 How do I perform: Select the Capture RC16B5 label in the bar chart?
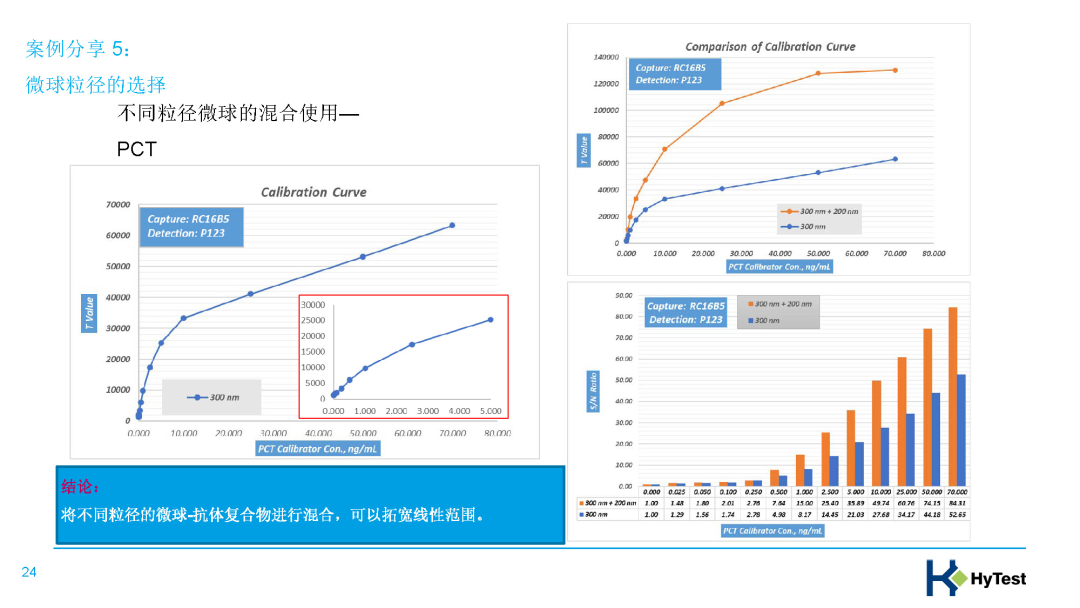click(685, 312)
